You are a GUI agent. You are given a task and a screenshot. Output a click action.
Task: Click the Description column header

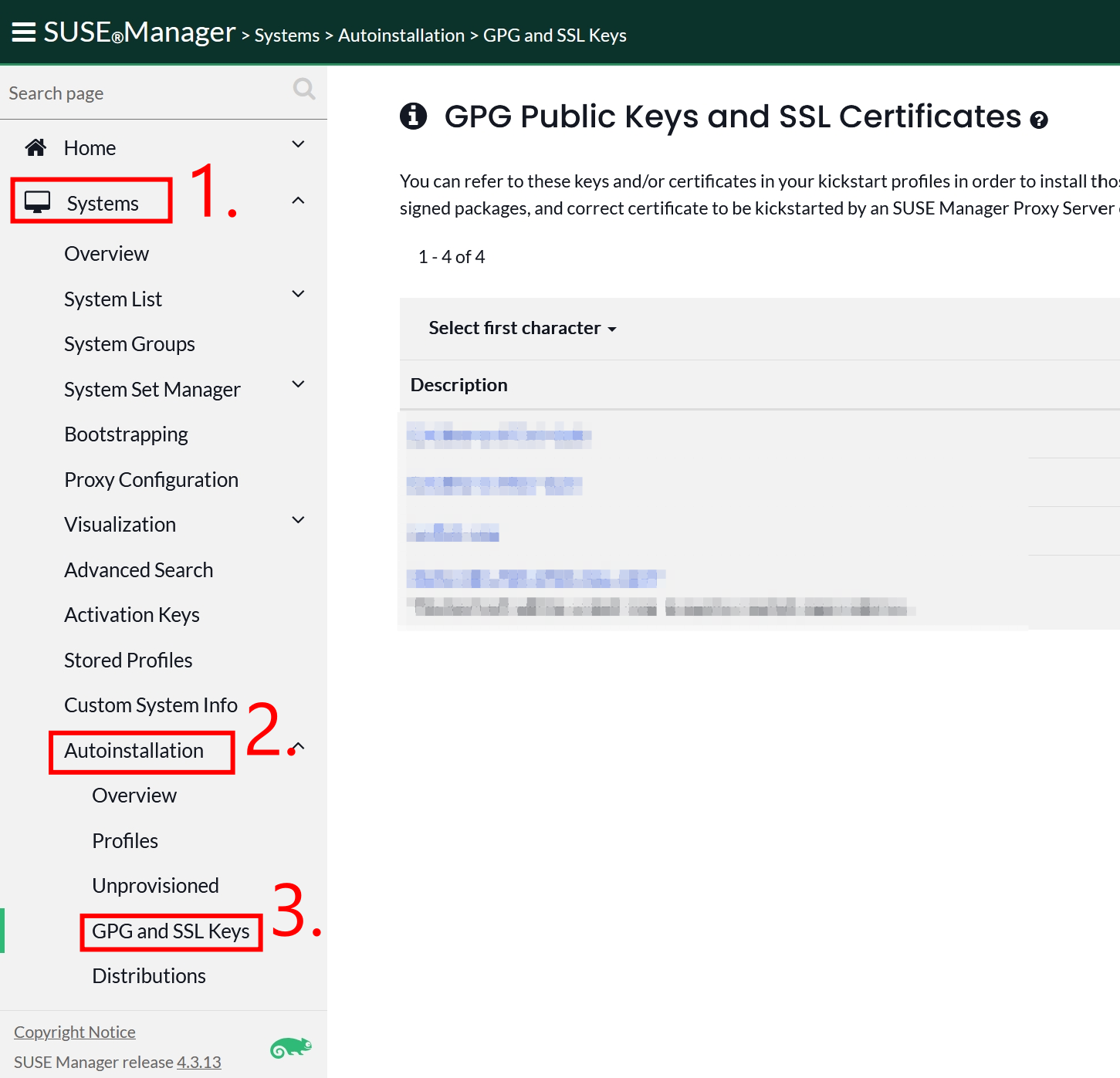tap(459, 385)
